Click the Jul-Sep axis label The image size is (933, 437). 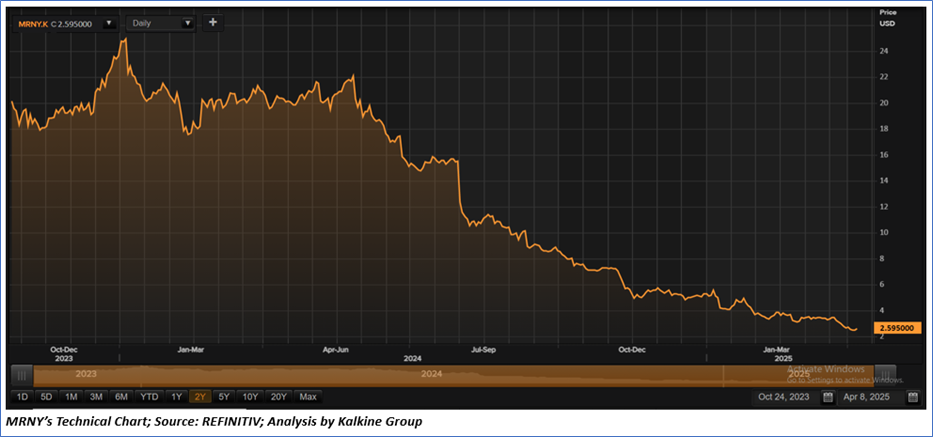pyautogui.click(x=483, y=350)
